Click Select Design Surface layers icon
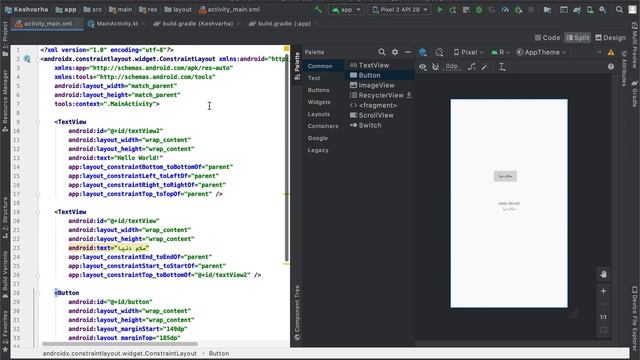640x360 pixels. point(423,52)
